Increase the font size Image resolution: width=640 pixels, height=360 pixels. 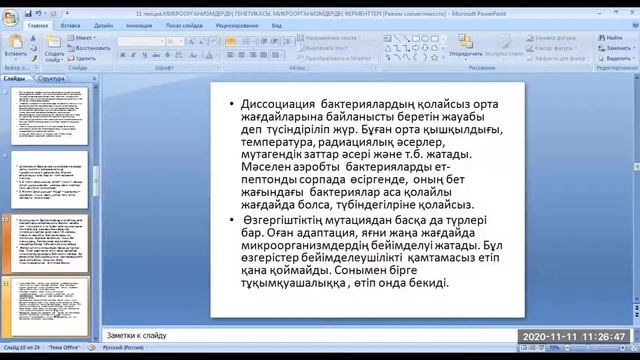191,42
